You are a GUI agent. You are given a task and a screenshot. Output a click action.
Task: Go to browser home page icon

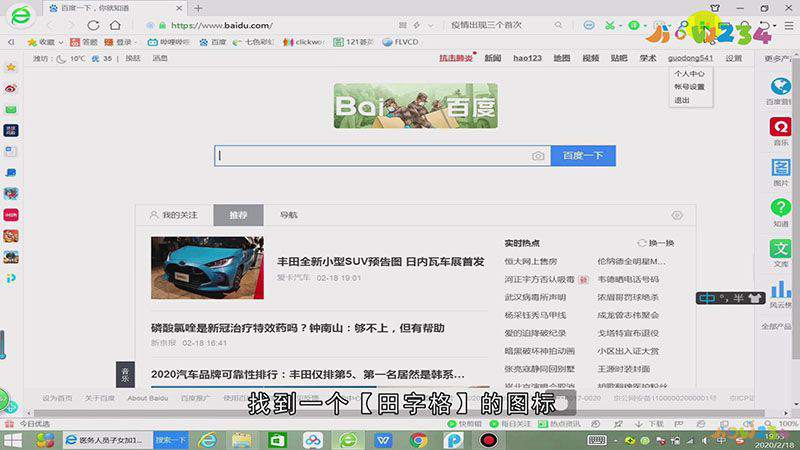pos(115,25)
